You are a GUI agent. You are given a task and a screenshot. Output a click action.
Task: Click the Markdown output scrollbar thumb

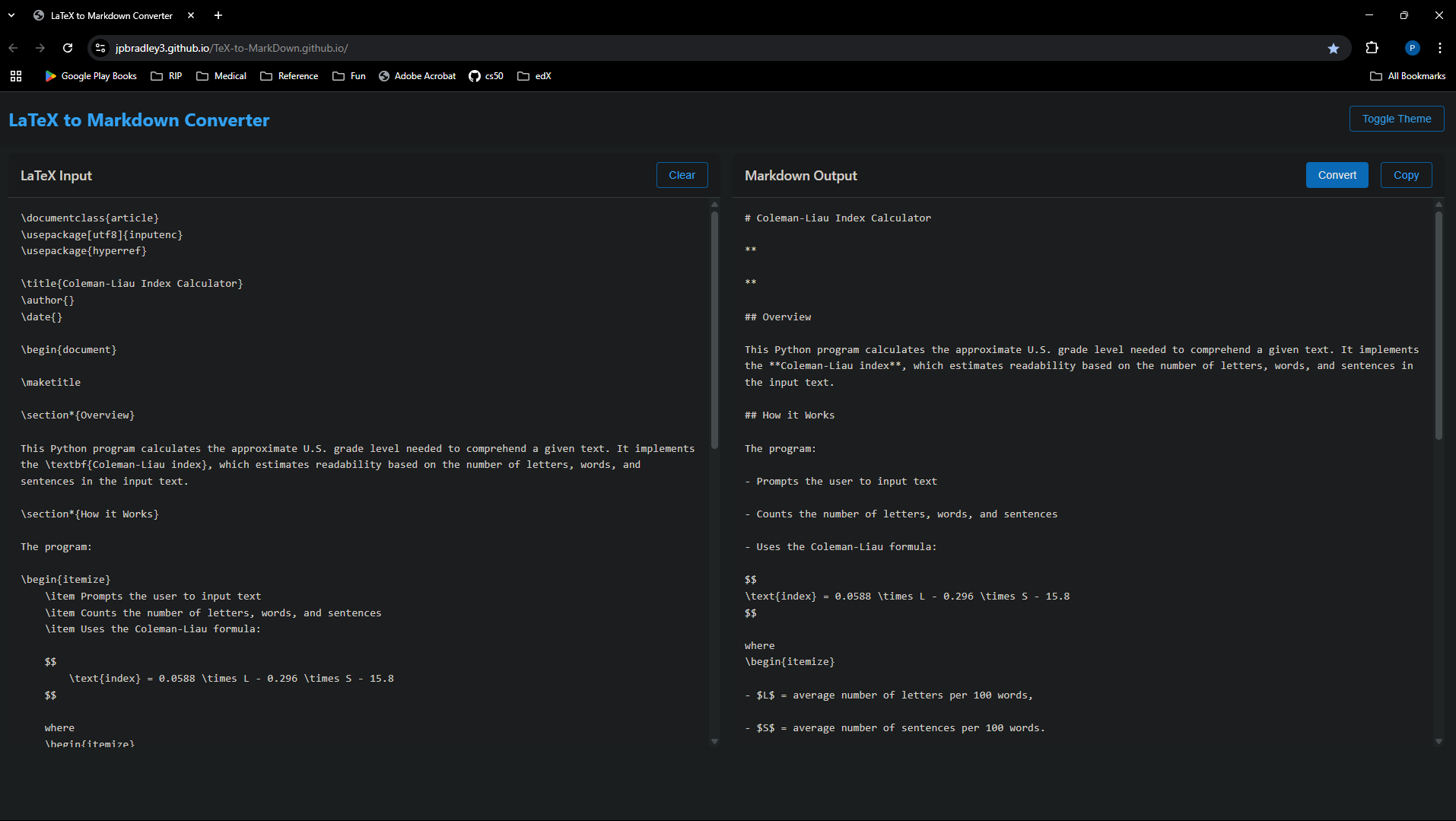[1438, 325]
